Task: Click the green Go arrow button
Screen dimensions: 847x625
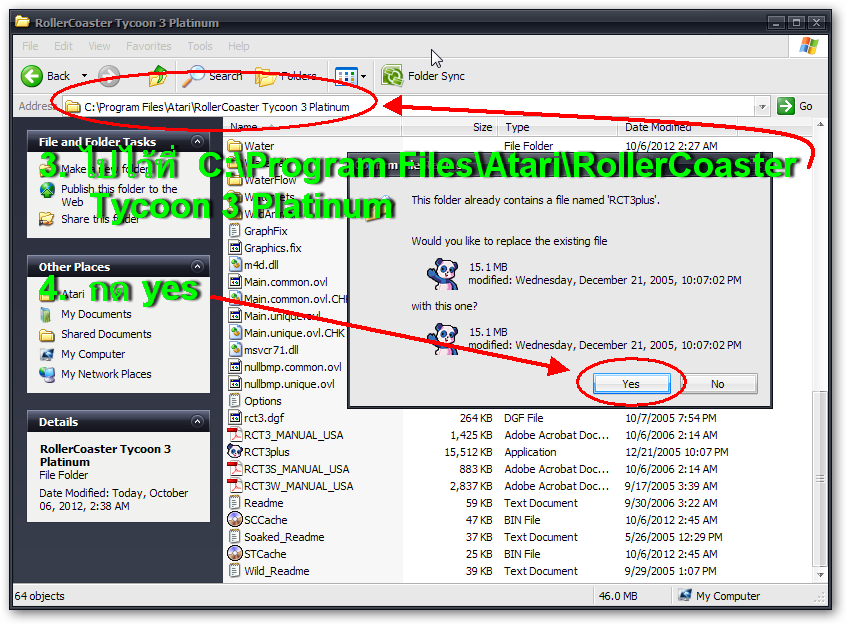Action: [786, 106]
